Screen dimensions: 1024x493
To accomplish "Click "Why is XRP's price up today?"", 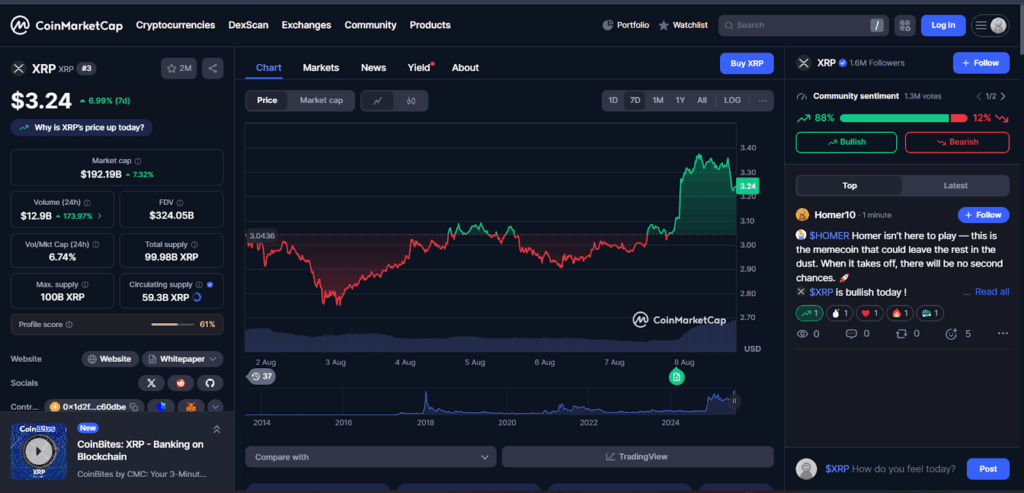I will (x=82, y=128).
